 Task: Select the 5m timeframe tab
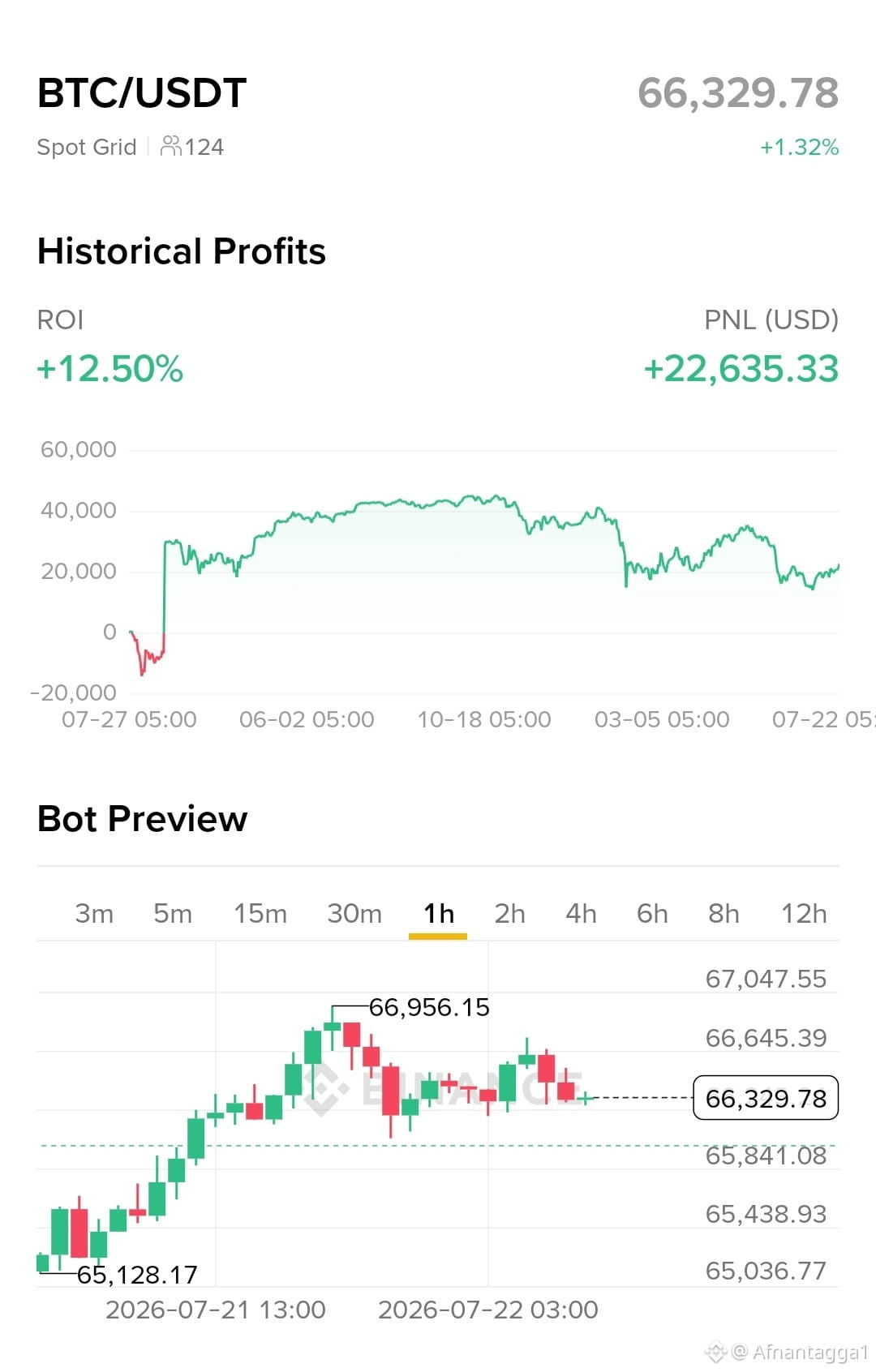[x=173, y=913]
